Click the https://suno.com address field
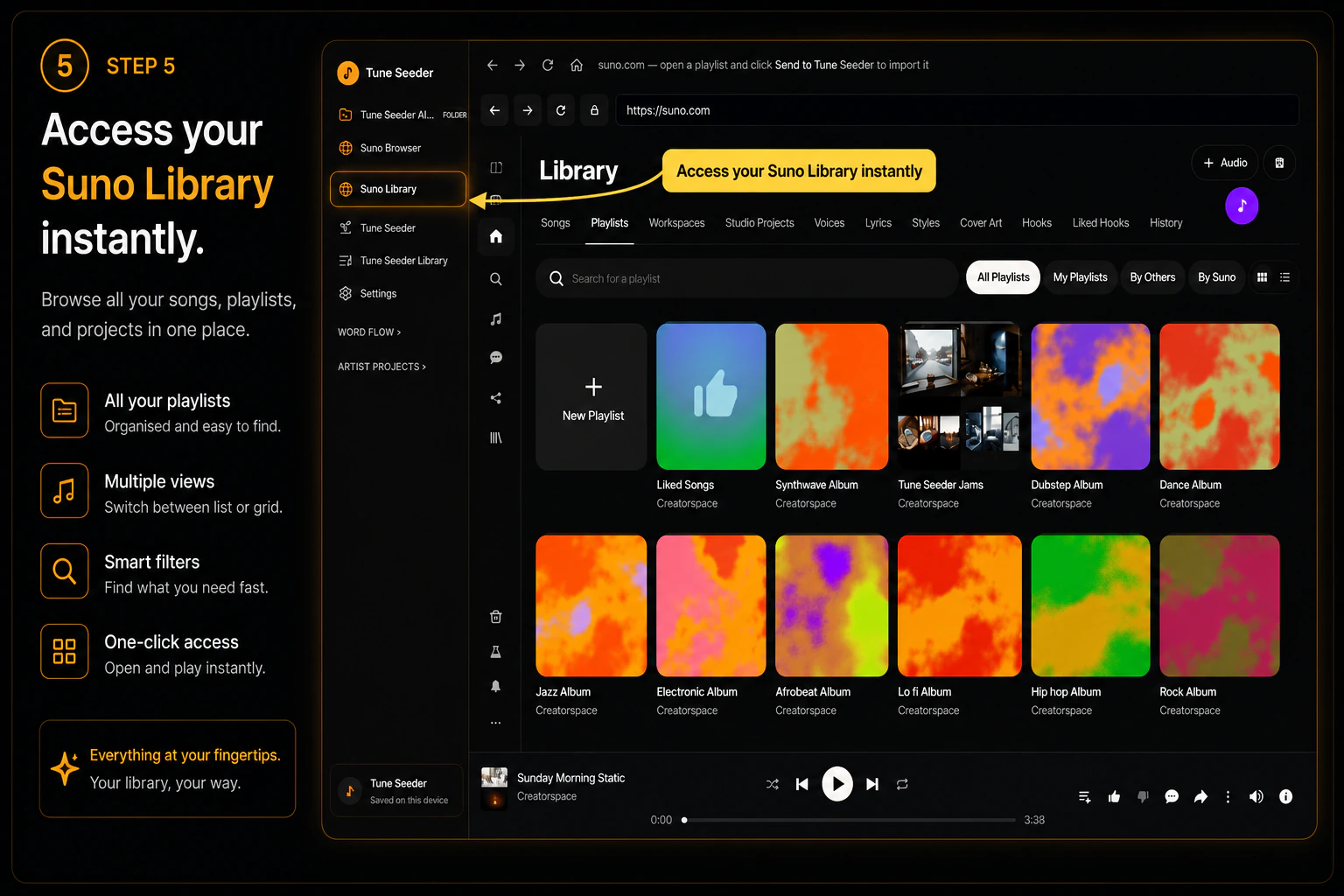 click(x=957, y=110)
